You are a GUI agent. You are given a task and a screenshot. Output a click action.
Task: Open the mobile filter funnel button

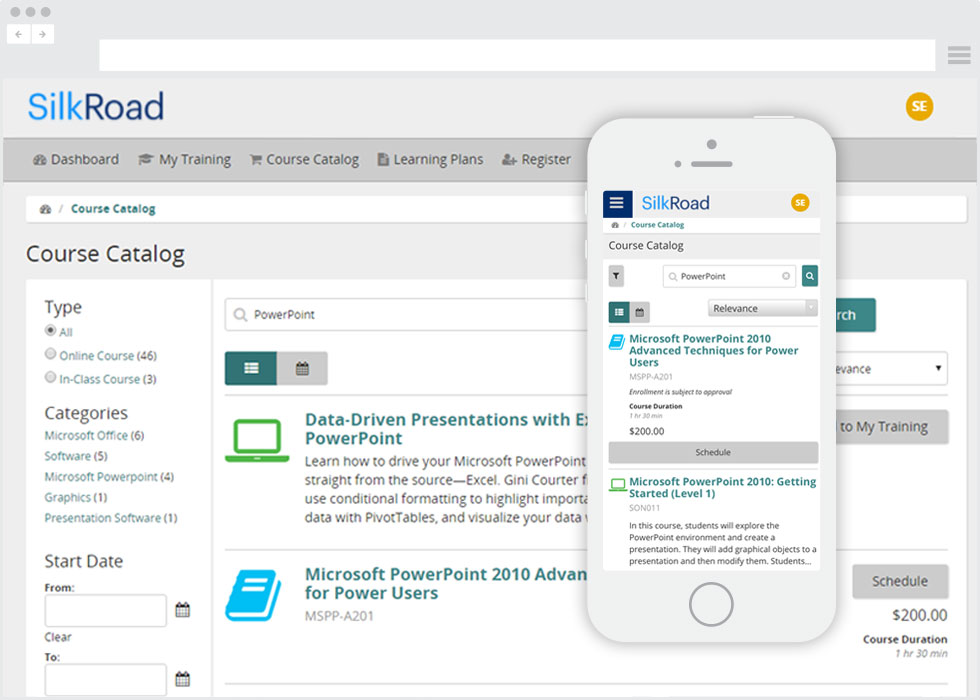pyautogui.click(x=616, y=276)
